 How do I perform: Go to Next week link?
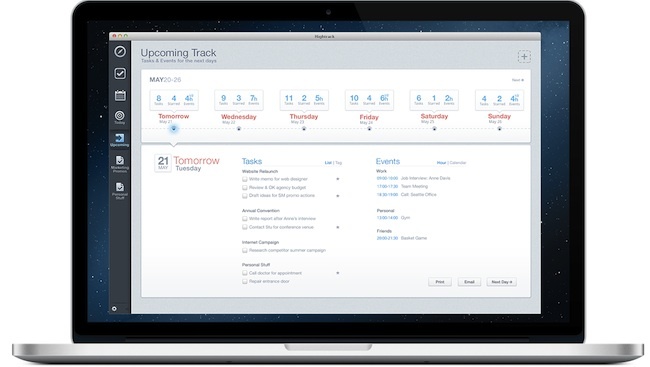[x=518, y=80]
